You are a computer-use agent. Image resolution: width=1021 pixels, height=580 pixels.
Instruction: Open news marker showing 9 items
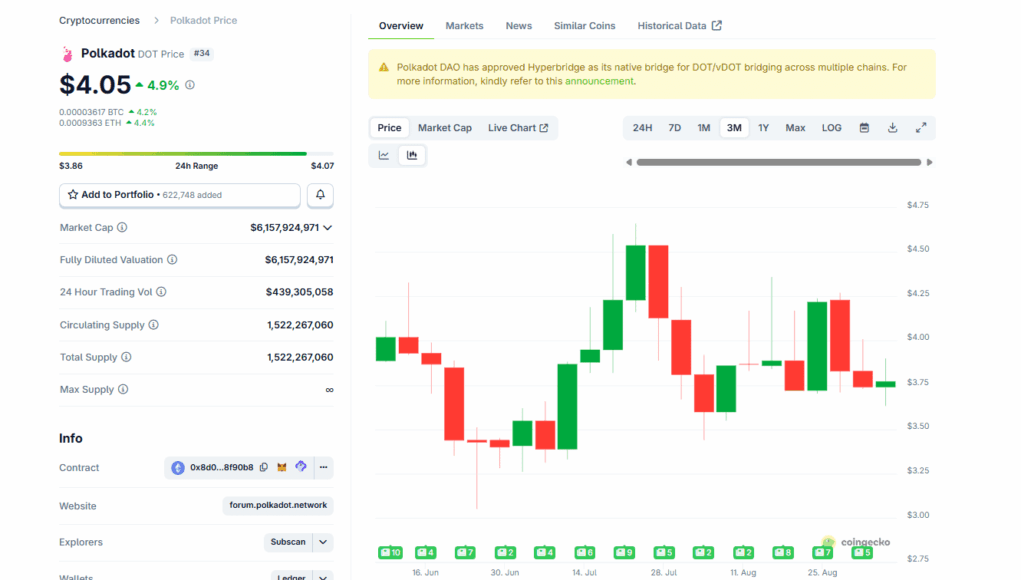pos(624,552)
